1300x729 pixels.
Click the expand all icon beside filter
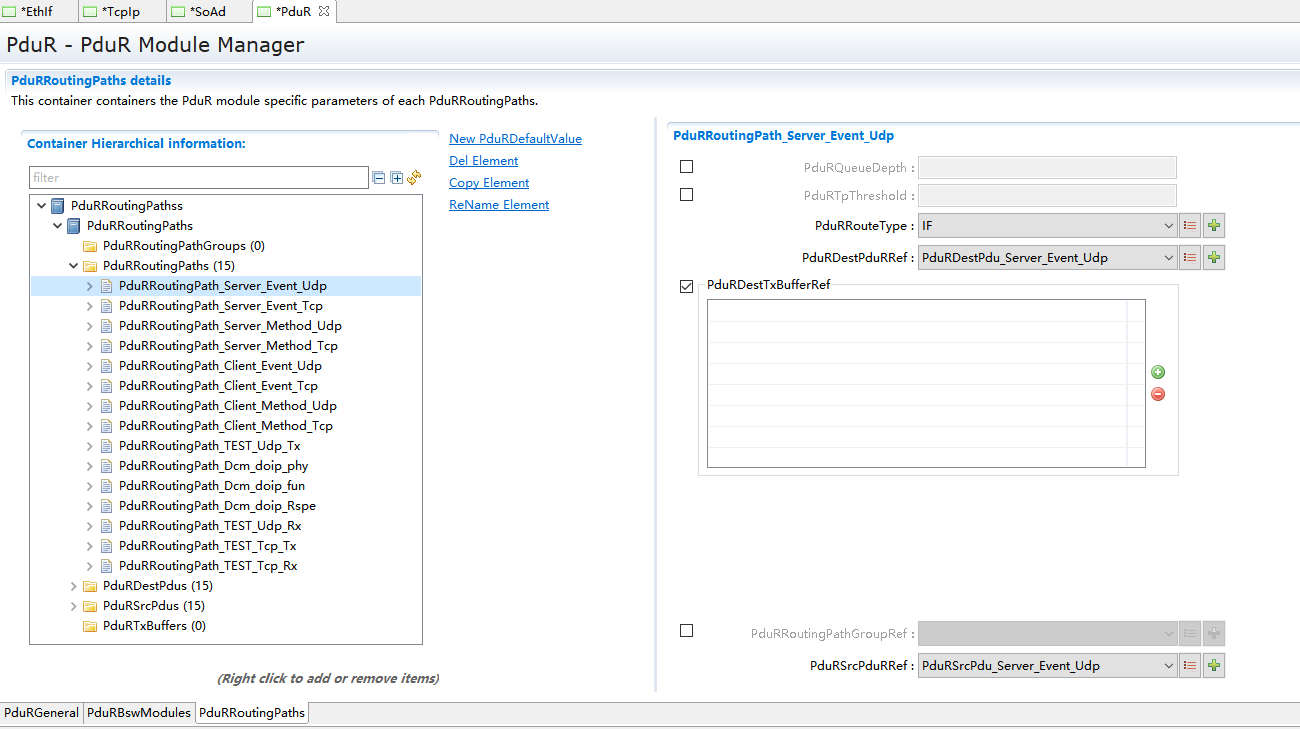397,178
